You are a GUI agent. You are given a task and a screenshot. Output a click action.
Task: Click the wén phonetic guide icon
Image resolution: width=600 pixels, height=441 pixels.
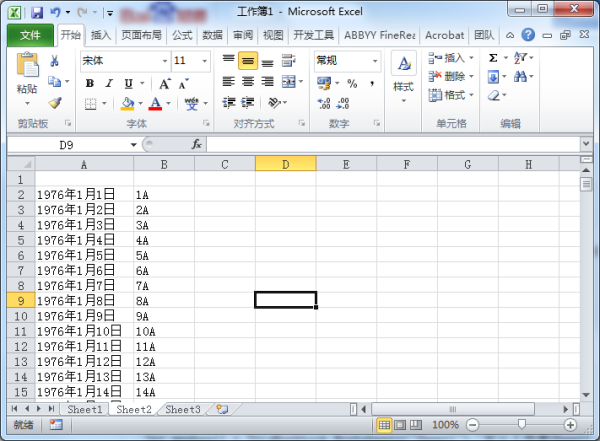click(x=191, y=103)
